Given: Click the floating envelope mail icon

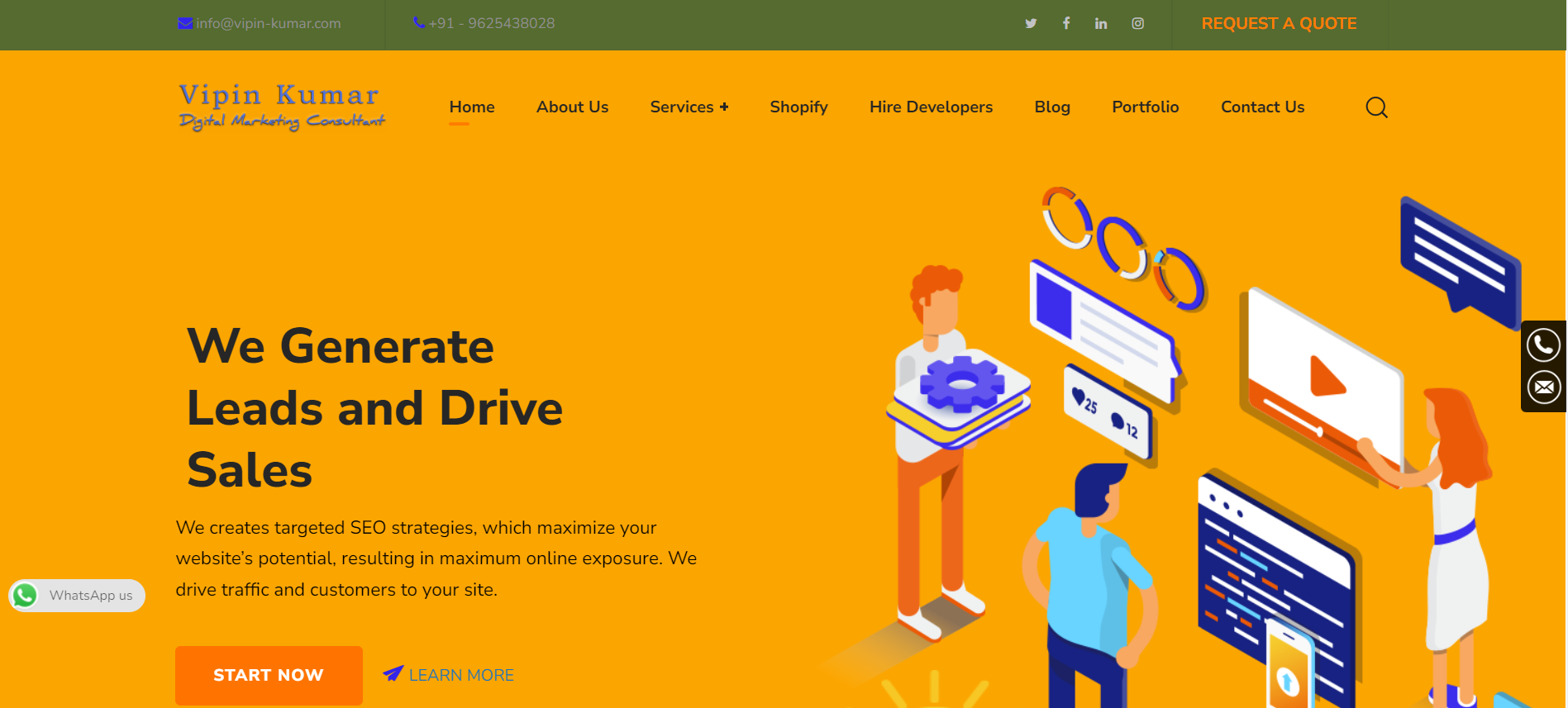Looking at the screenshot, I should click(x=1543, y=387).
